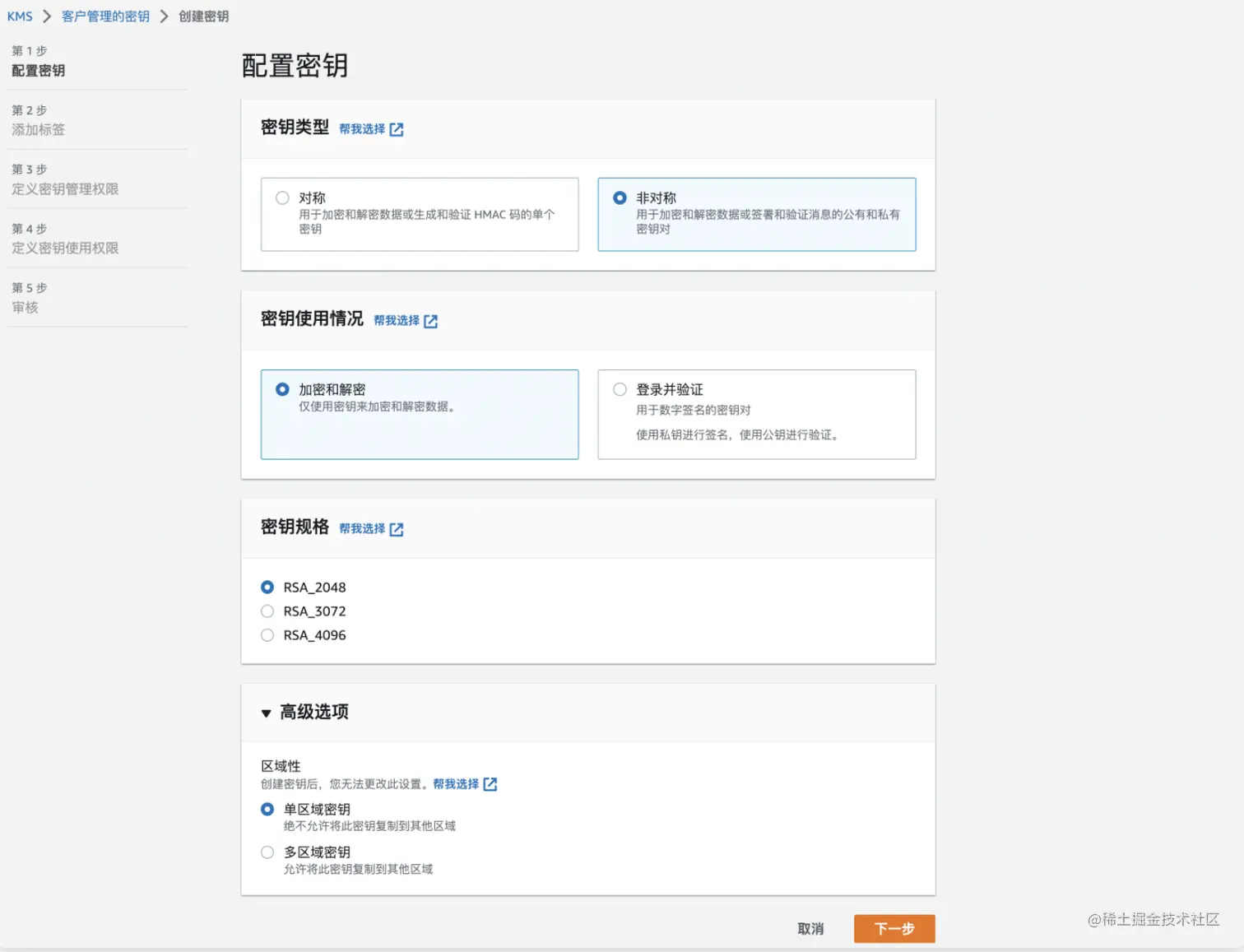The width and height of the screenshot is (1244, 952).
Task: Select step 2 添加标签 in sidebar
Action: click(38, 130)
